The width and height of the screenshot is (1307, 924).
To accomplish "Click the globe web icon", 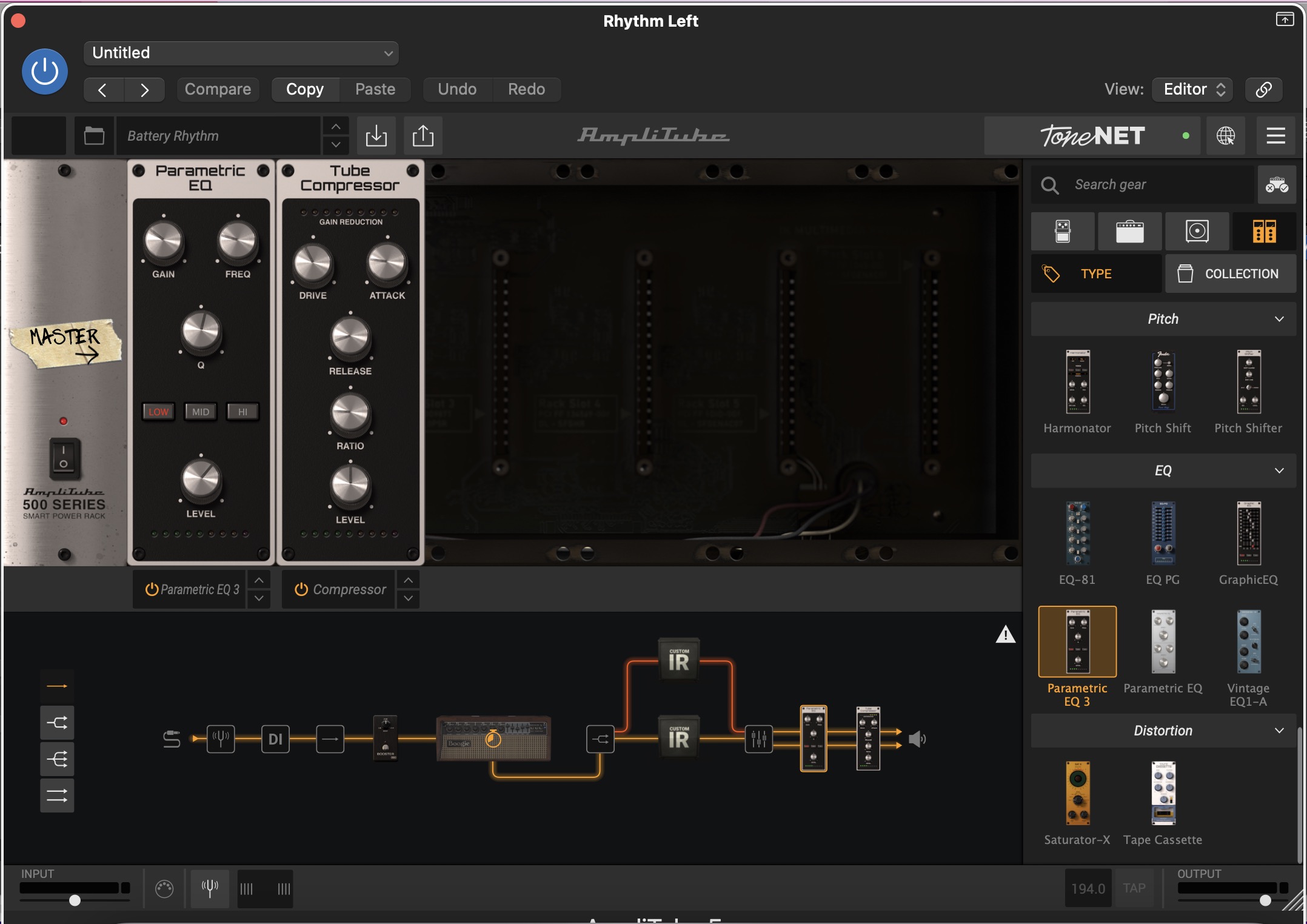I will click(1225, 136).
